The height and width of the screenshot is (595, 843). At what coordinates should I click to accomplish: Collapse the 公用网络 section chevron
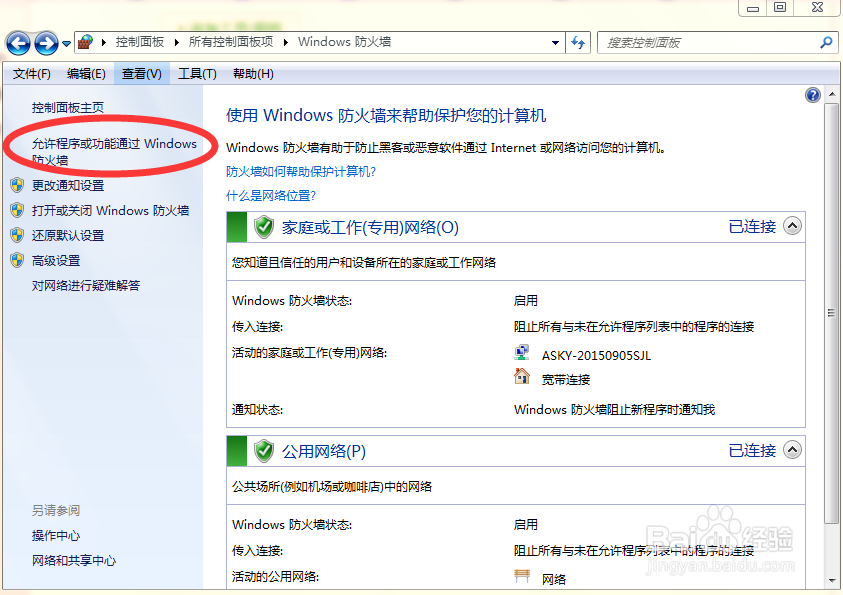(792, 449)
